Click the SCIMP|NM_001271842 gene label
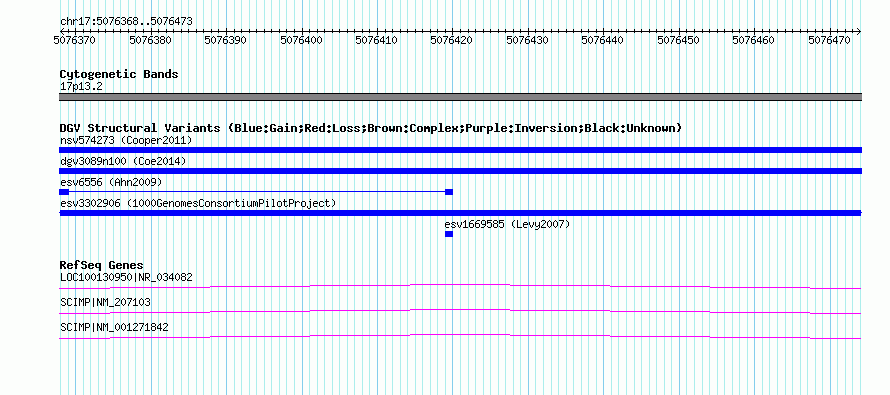Image resolution: width=890 pixels, height=395 pixels. (114, 327)
